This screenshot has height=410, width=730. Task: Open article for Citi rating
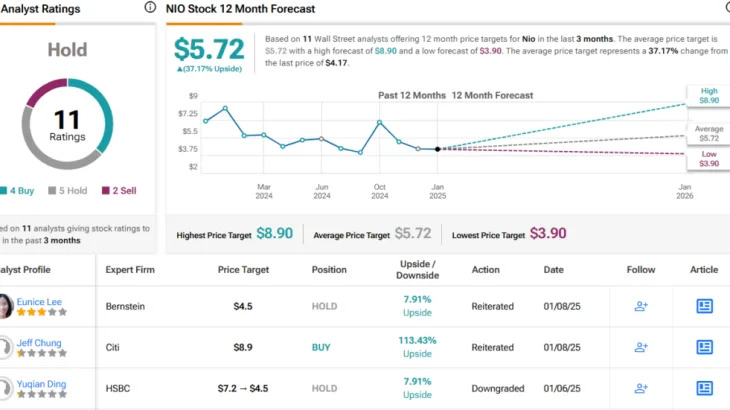coord(704,347)
